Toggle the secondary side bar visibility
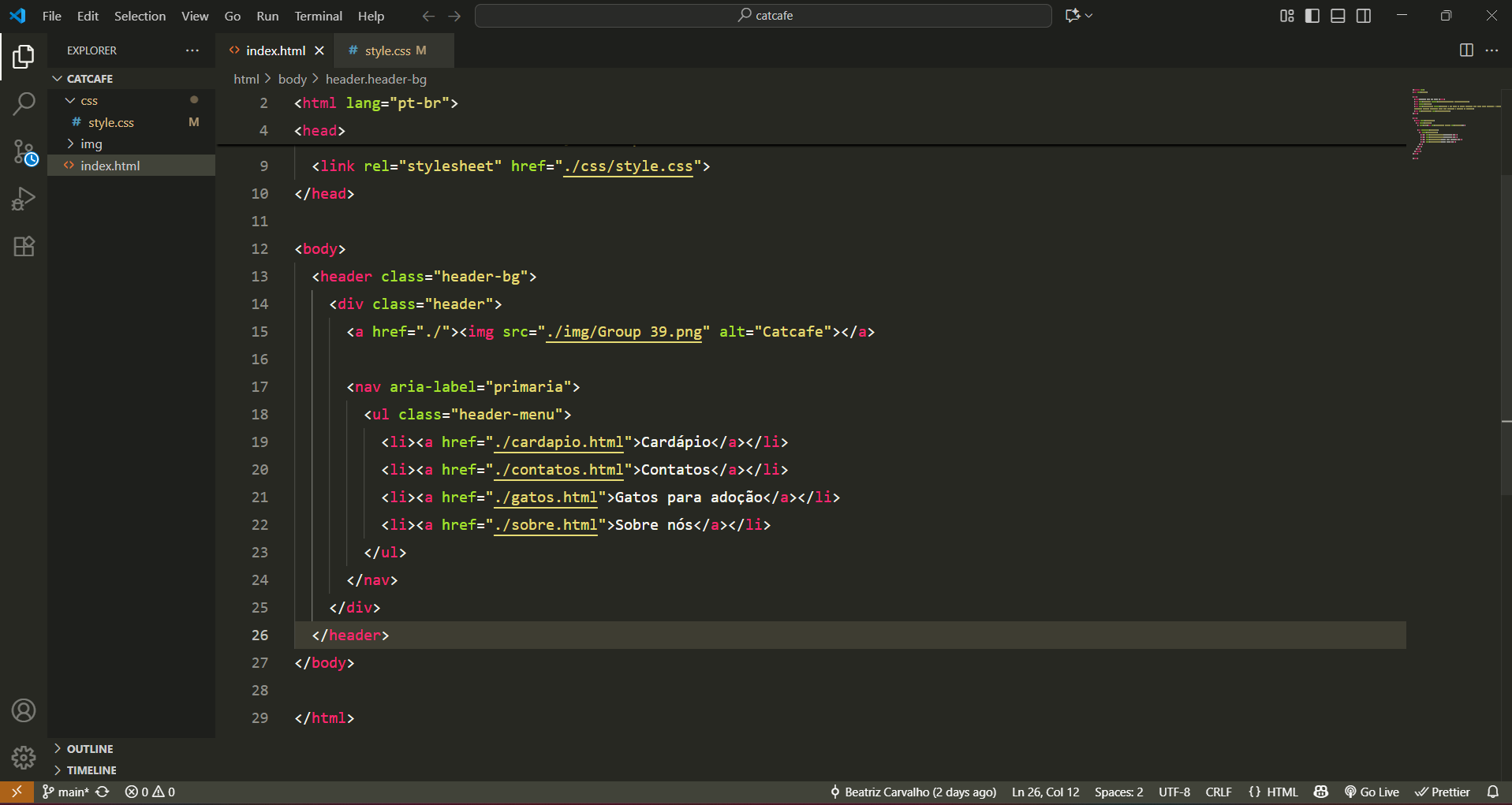This screenshot has height=805, width=1512. [1364, 16]
